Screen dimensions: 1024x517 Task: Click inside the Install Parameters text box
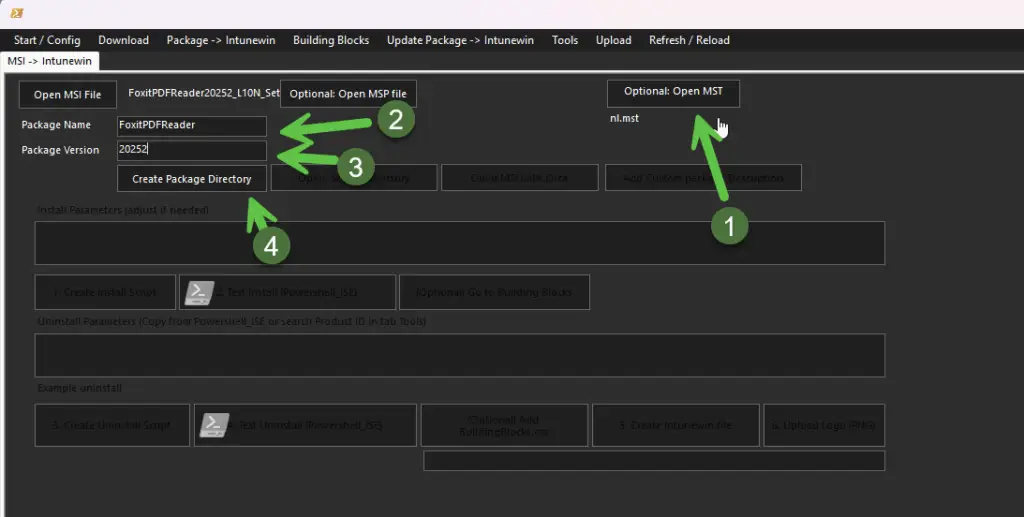459,243
